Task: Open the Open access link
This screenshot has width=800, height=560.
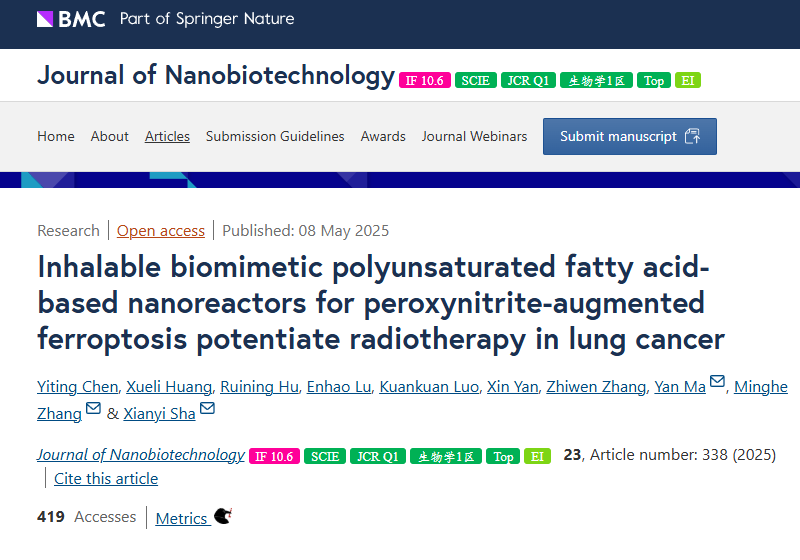Action: [x=161, y=231]
